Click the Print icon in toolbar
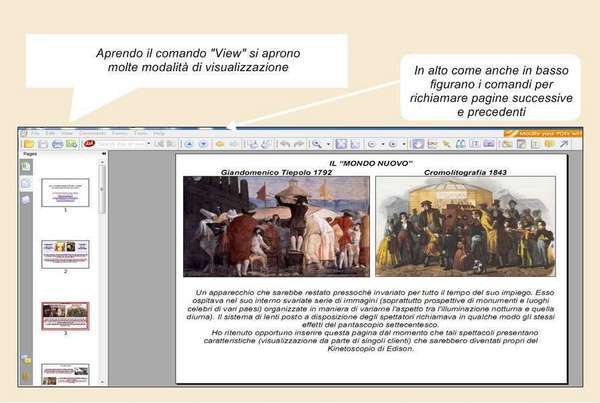Viewport: 600px width, 403px height. pyautogui.click(x=57, y=144)
